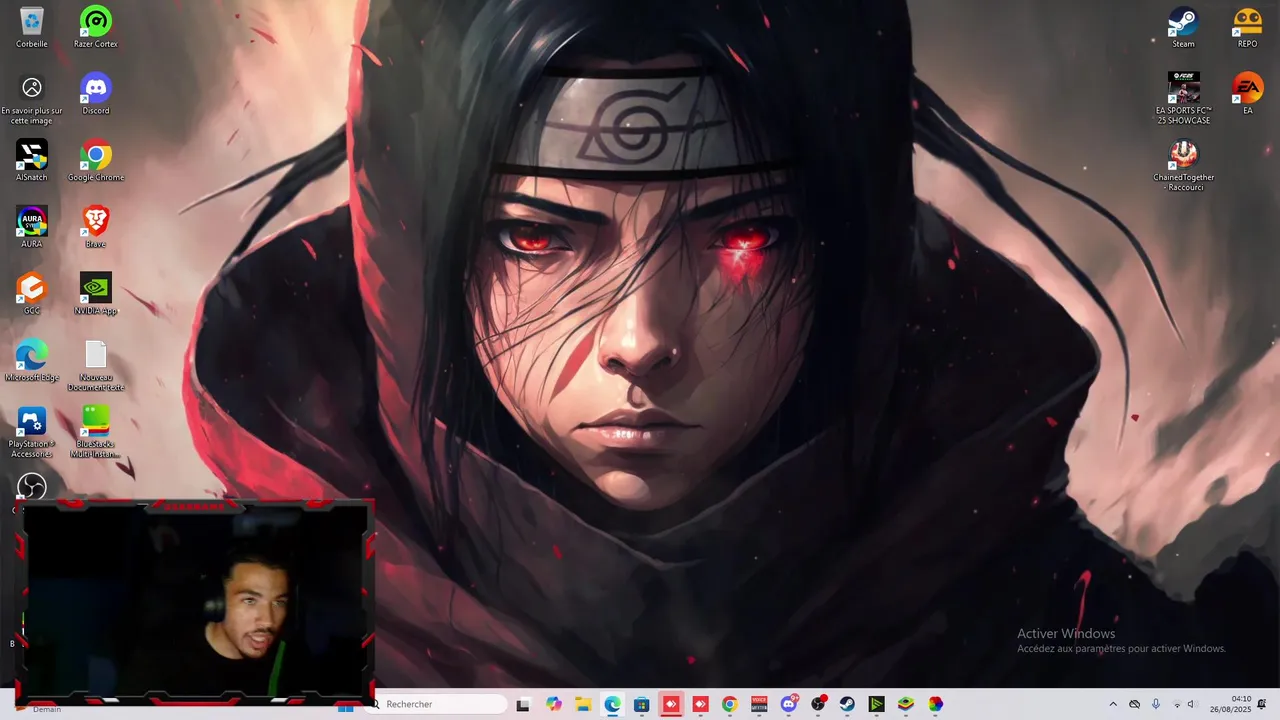The height and width of the screenshot is (720, 1280).
Task: Open Copilot from the taskbar
Action: 554,705
